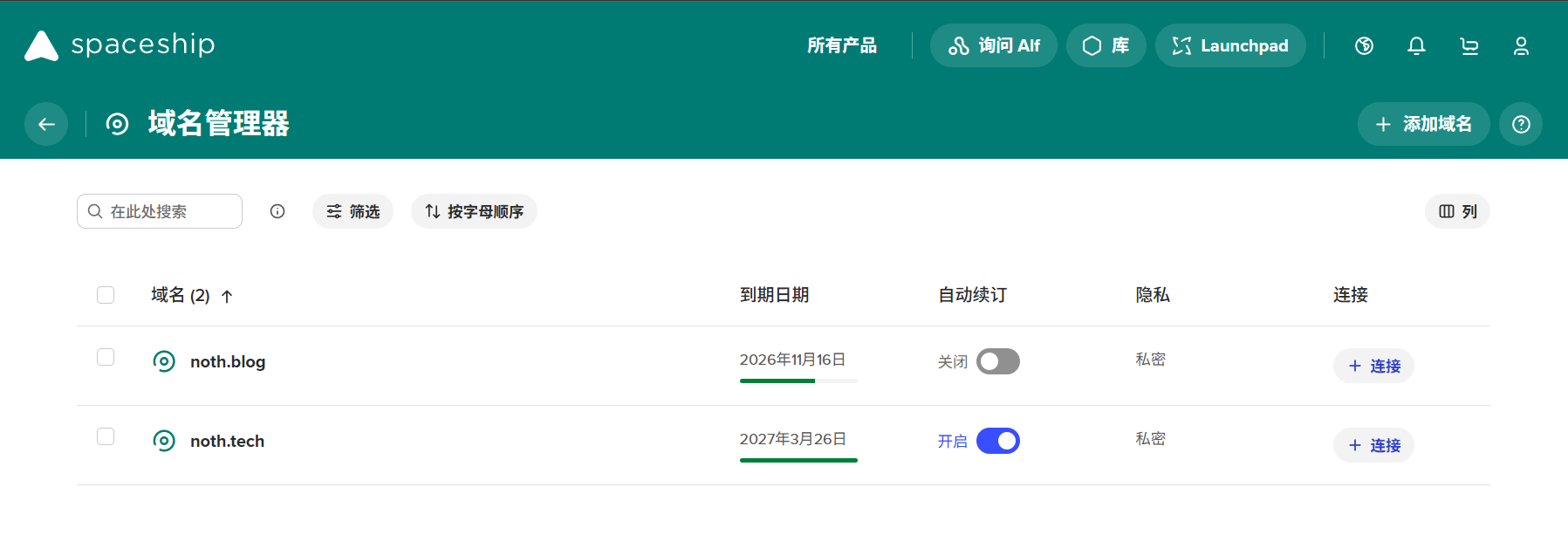
Task: Open the 所有产品 menu
Action: 841,45
